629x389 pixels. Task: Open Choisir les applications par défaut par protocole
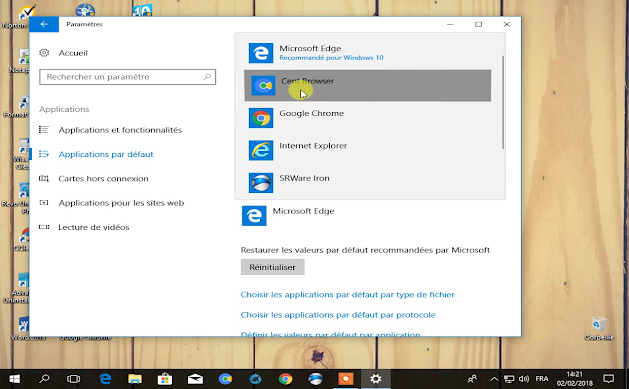338,315
